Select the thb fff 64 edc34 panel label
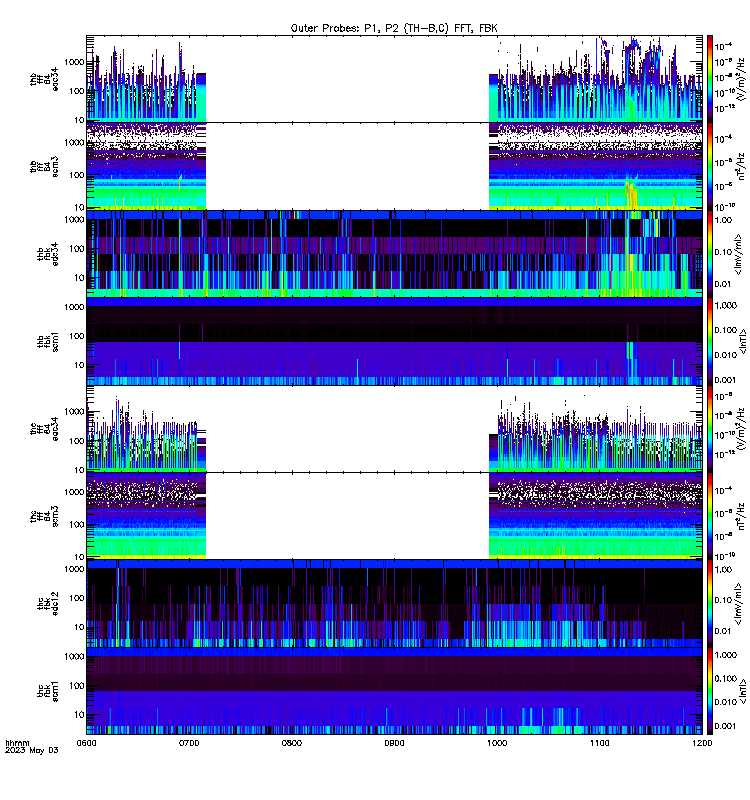Screen dimensions: 750x800 [44, 79]
